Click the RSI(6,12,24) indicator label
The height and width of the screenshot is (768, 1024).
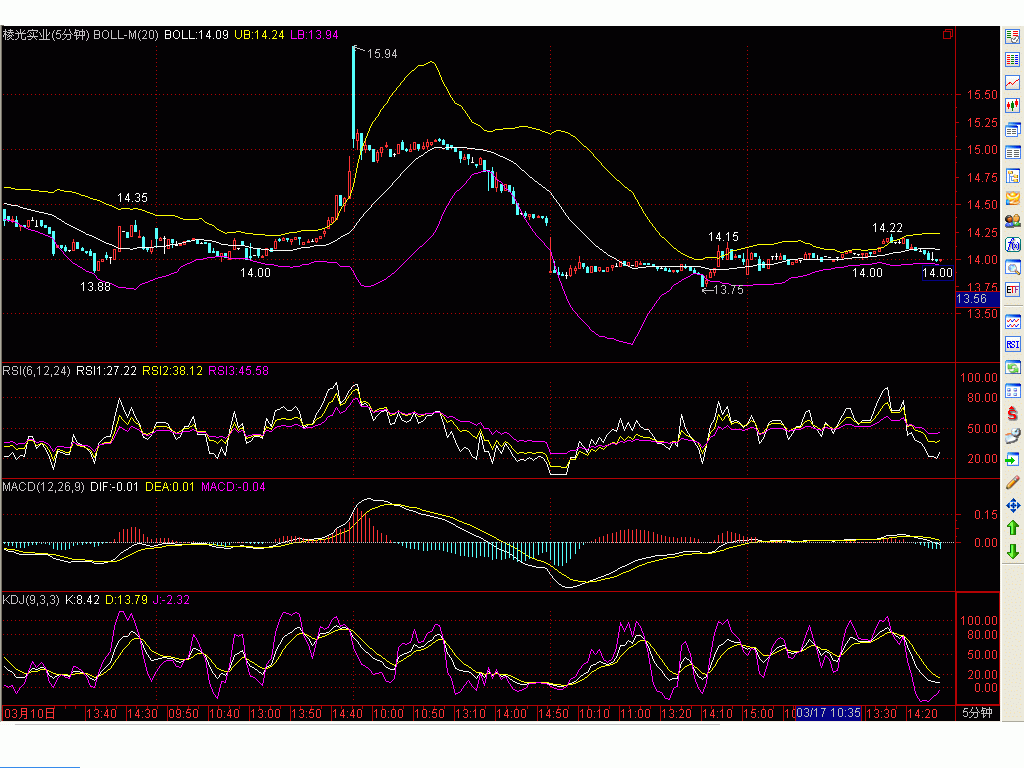[36, 371]
